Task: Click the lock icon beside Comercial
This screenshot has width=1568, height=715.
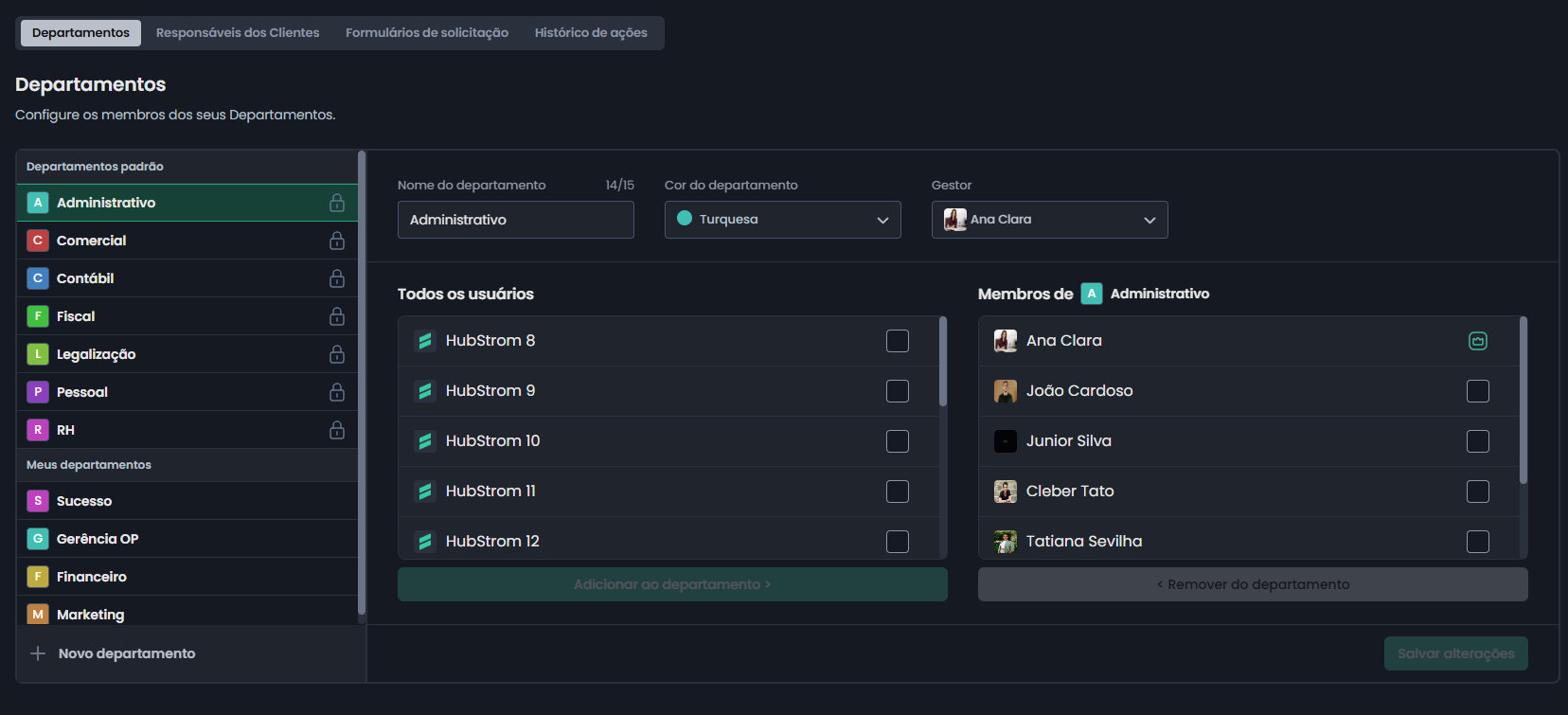Action: 336,241
